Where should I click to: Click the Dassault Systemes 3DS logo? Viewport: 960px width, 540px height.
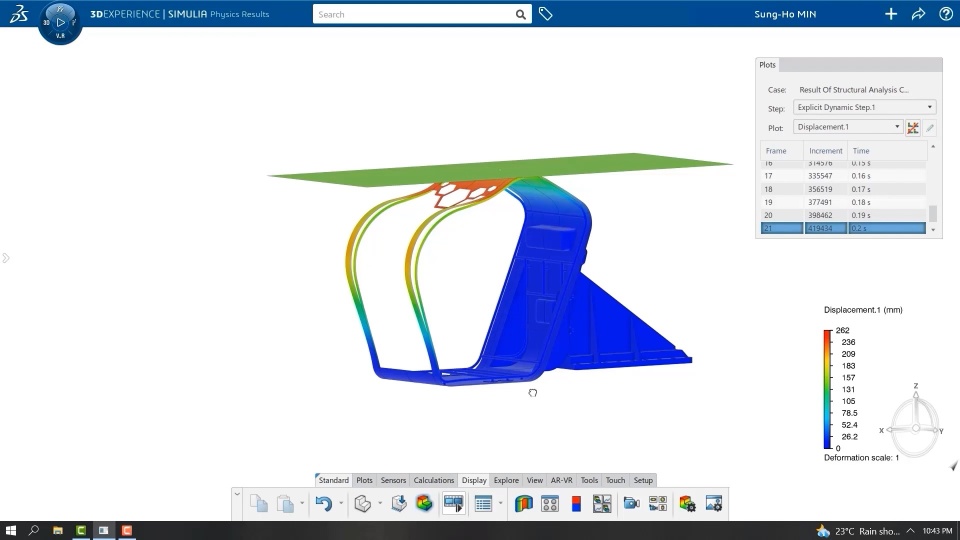(19, 13)
